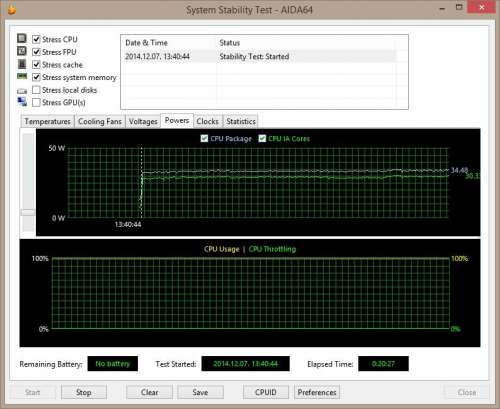Screen dimensions: 500x409
Task: Click the AIDA64 flame icon in title bar
Action: pos(12,10)
